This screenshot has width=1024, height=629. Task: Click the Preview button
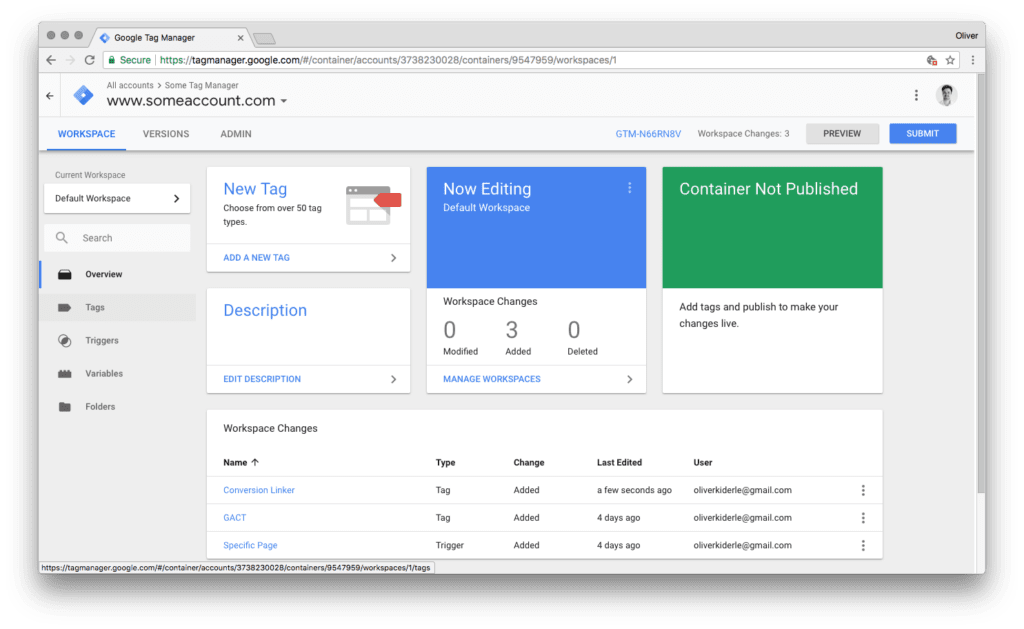coord(842,134)
